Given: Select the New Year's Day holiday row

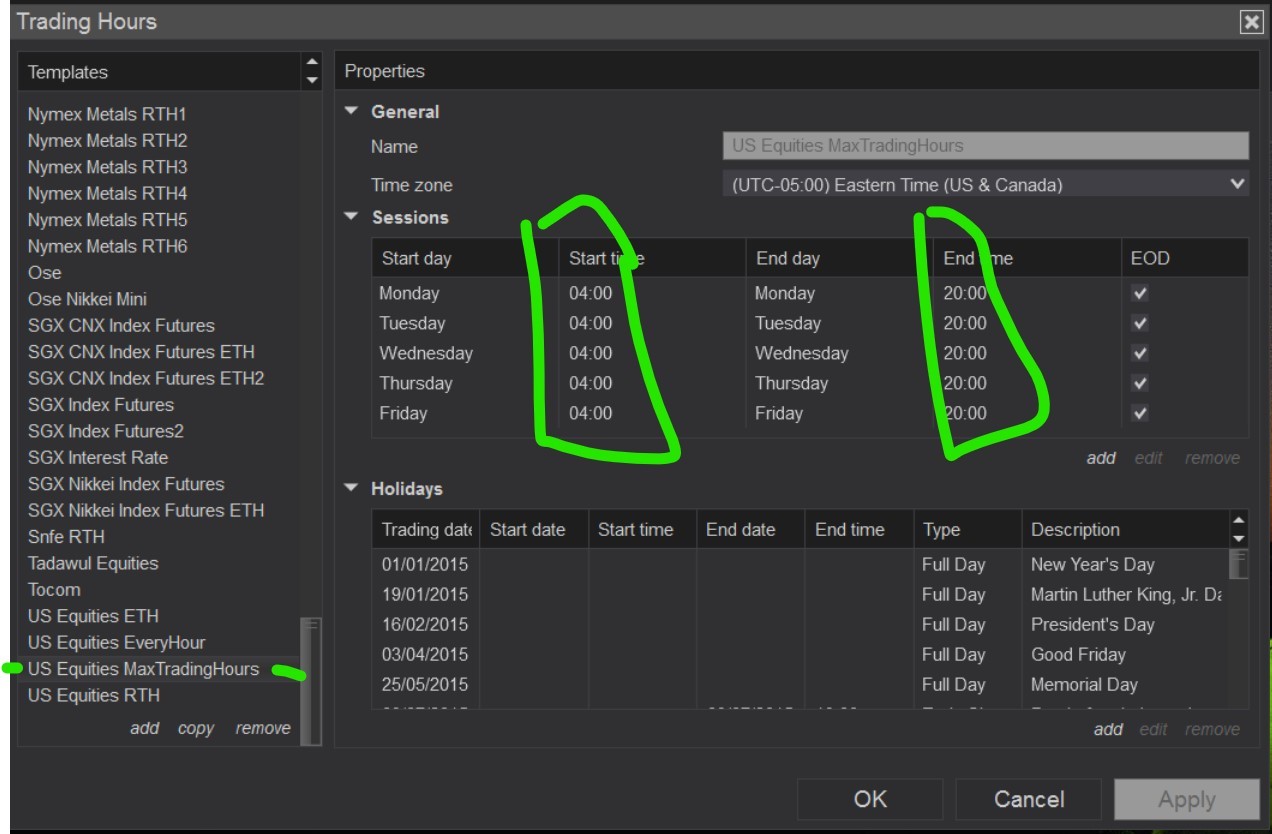Looking at the screenshot, I should [x=800, y=564].
